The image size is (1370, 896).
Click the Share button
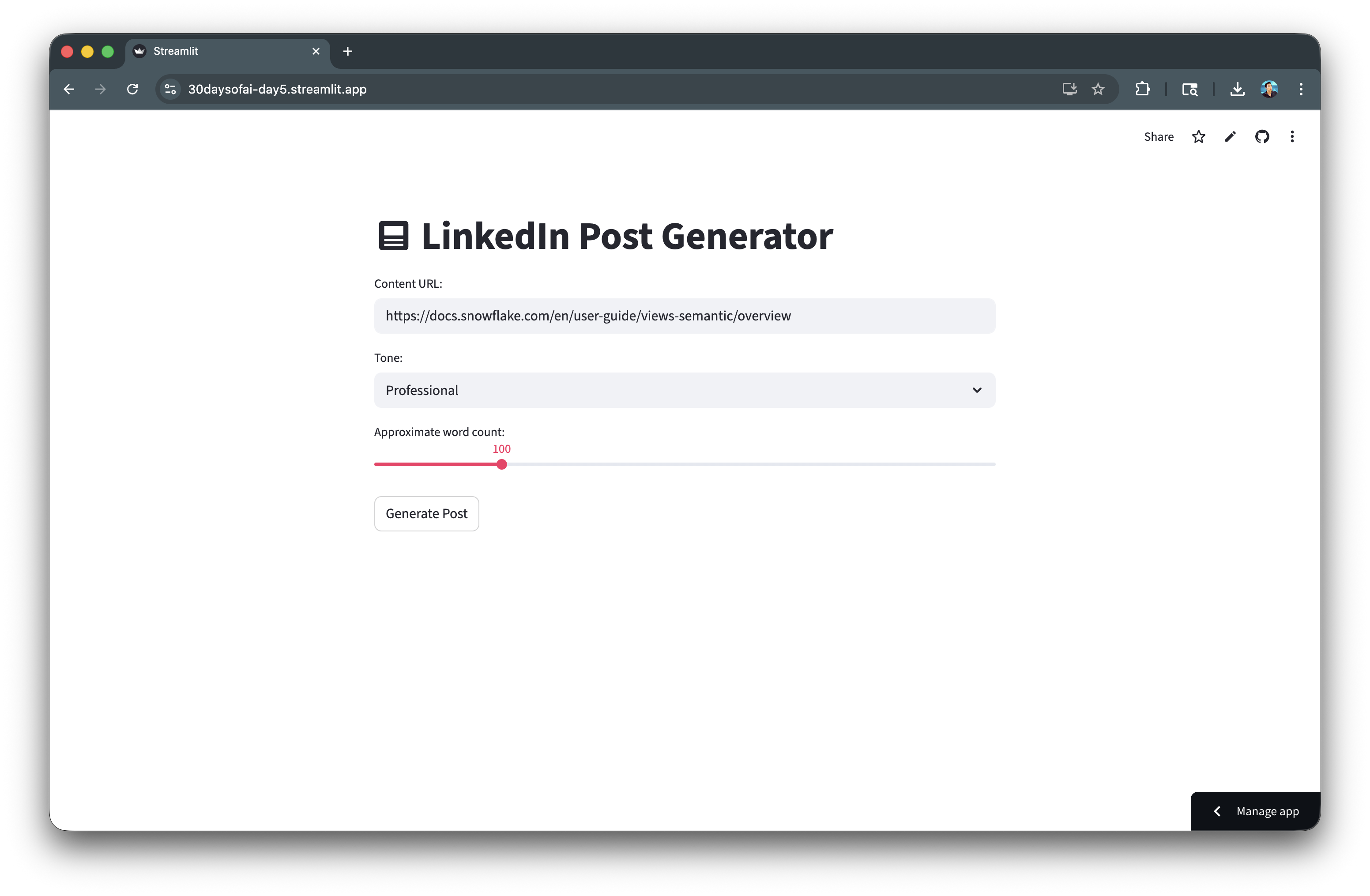(1158, 136)
